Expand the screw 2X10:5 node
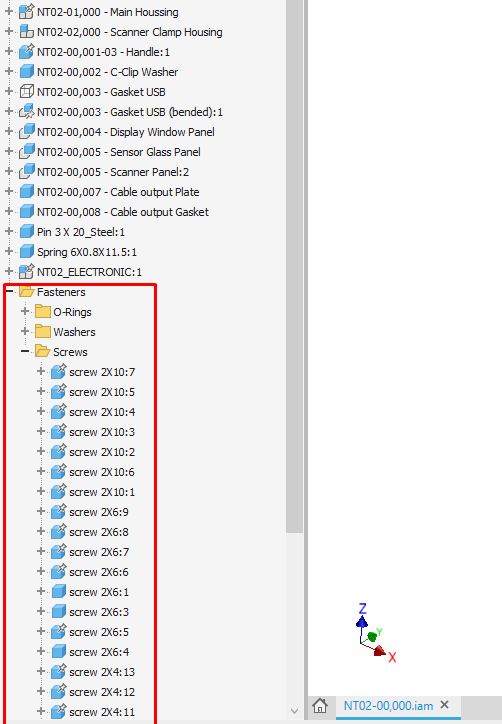 (x=41, y=391)
